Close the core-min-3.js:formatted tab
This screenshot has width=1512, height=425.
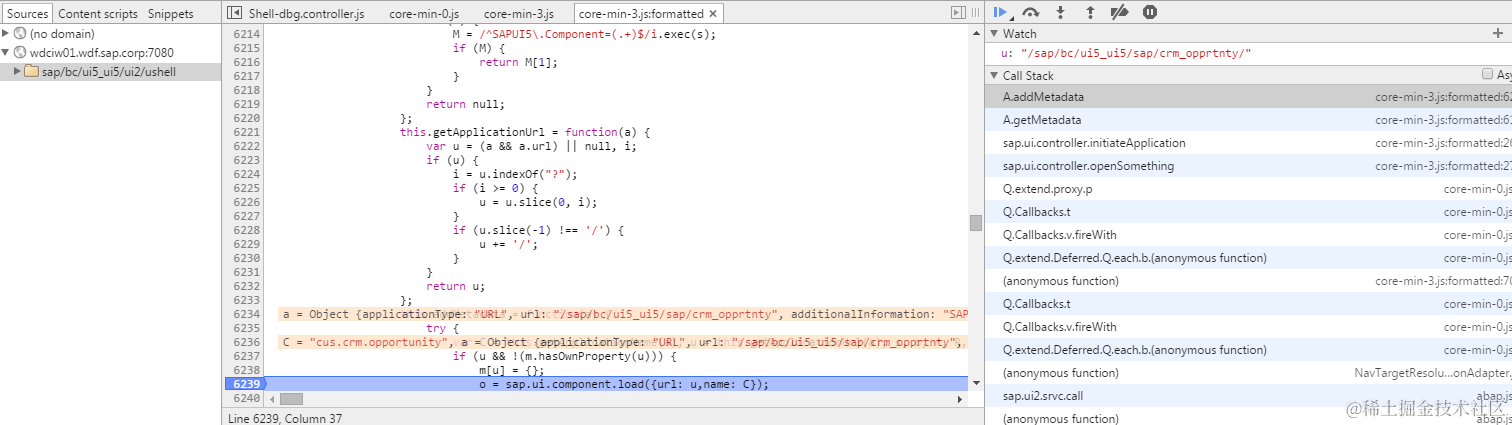[x=713, y=14]
